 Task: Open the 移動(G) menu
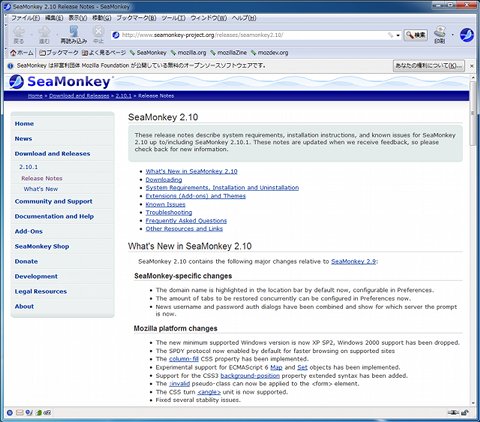(x=101, y=18)
